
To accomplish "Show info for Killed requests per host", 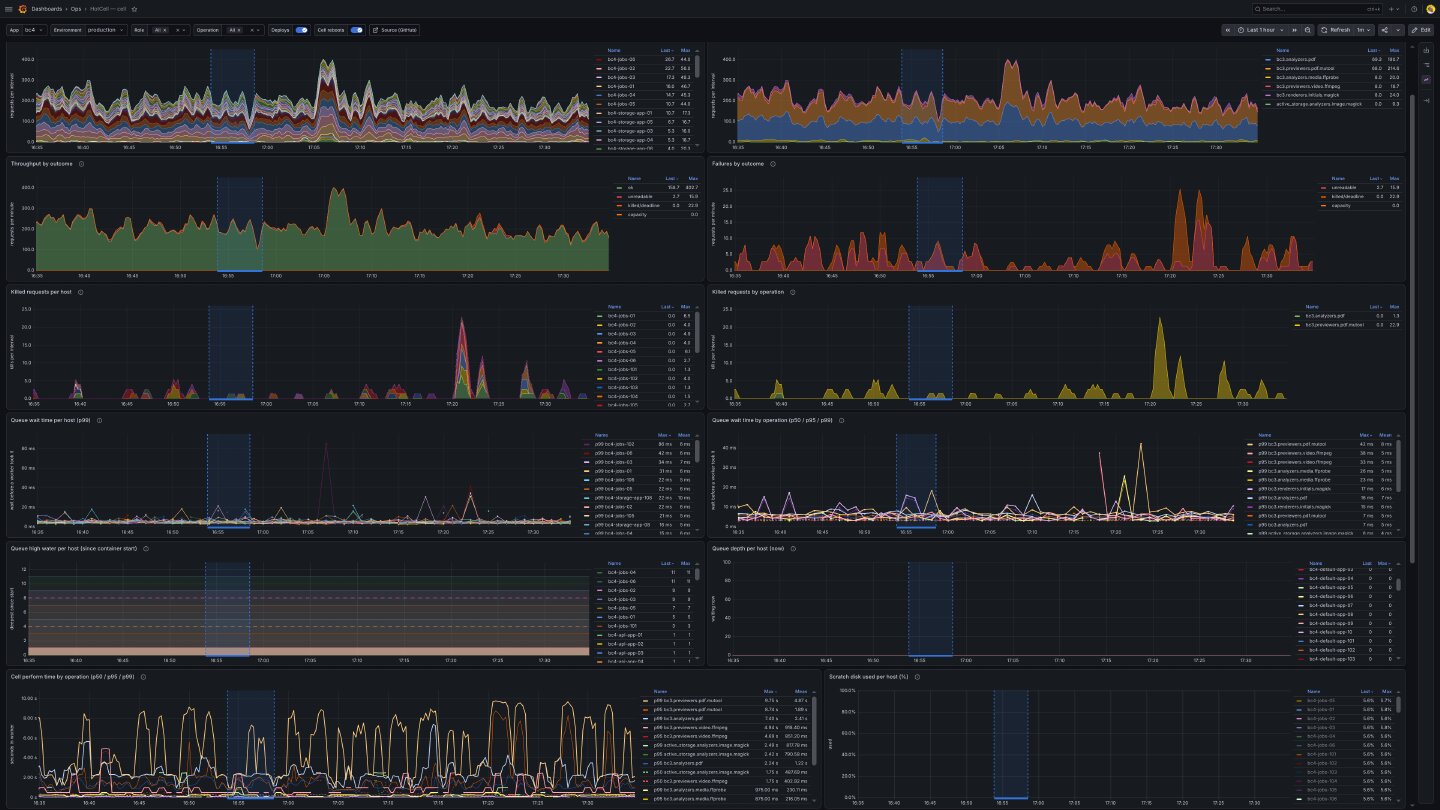I will [80, 292].
